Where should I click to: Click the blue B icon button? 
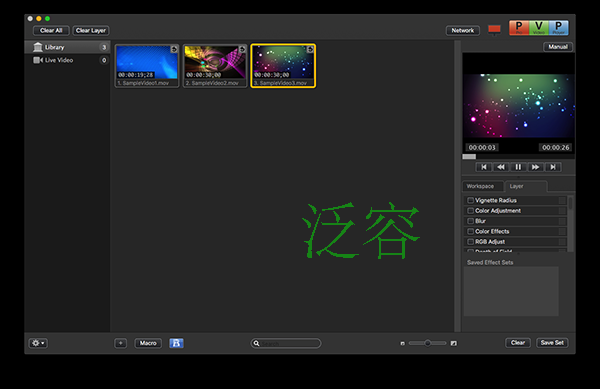[x=176, y=343]
